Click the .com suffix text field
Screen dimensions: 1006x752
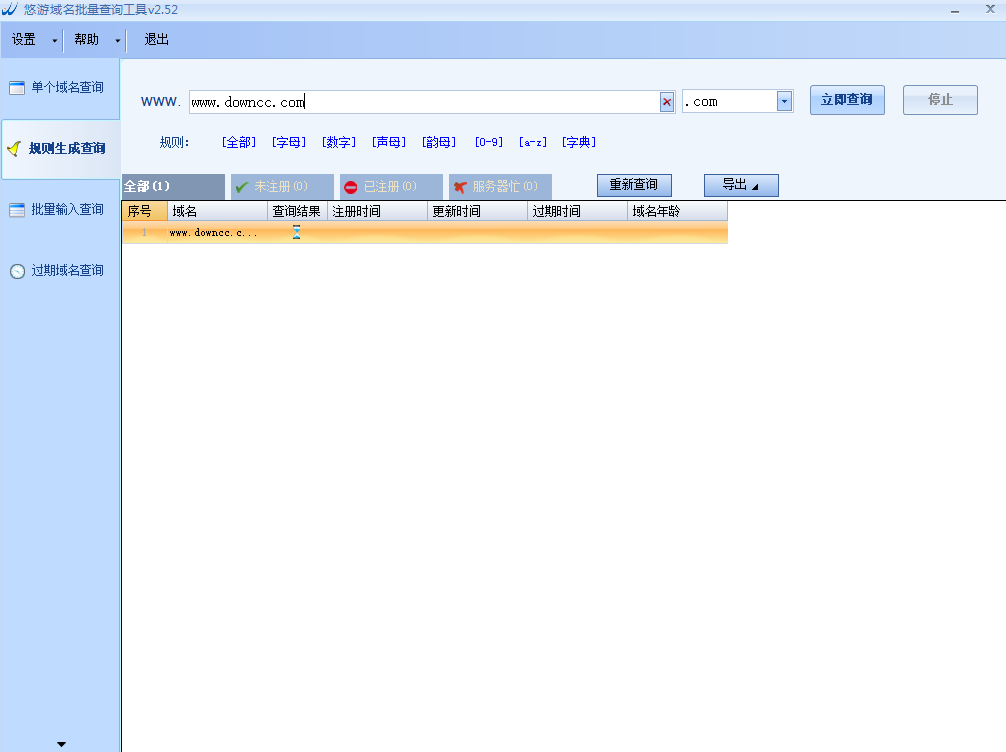[x=729, y=101]
